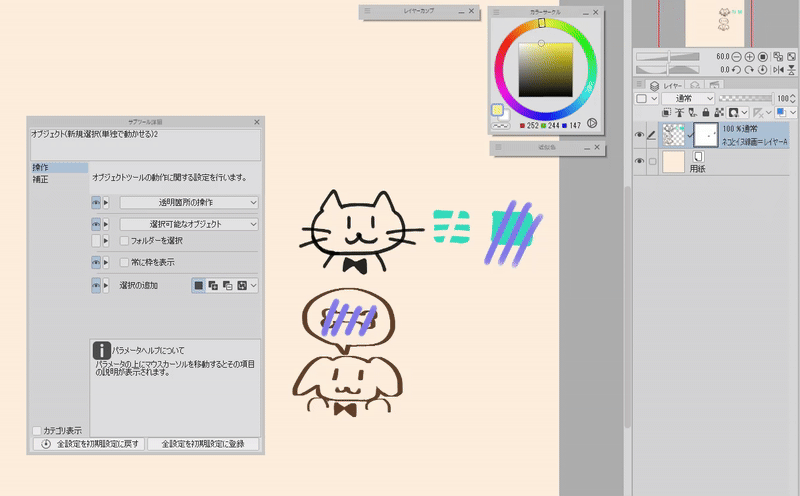Rotate canvas left in navigator
Viewport: 800px width, 496px height.
tap(736, 70)
